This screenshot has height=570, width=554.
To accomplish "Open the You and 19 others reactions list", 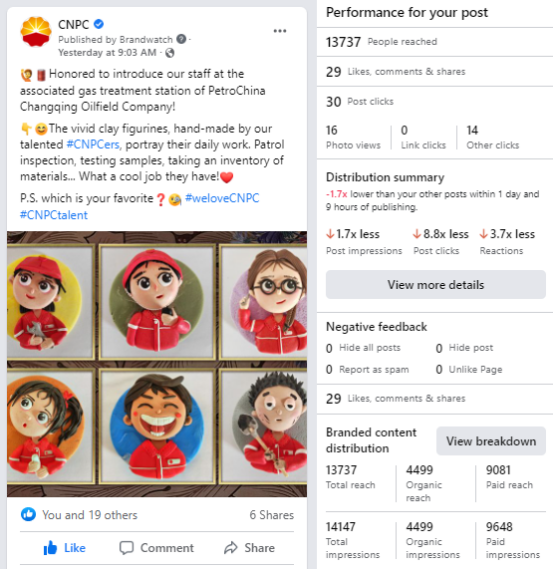I will click(90, 515).
